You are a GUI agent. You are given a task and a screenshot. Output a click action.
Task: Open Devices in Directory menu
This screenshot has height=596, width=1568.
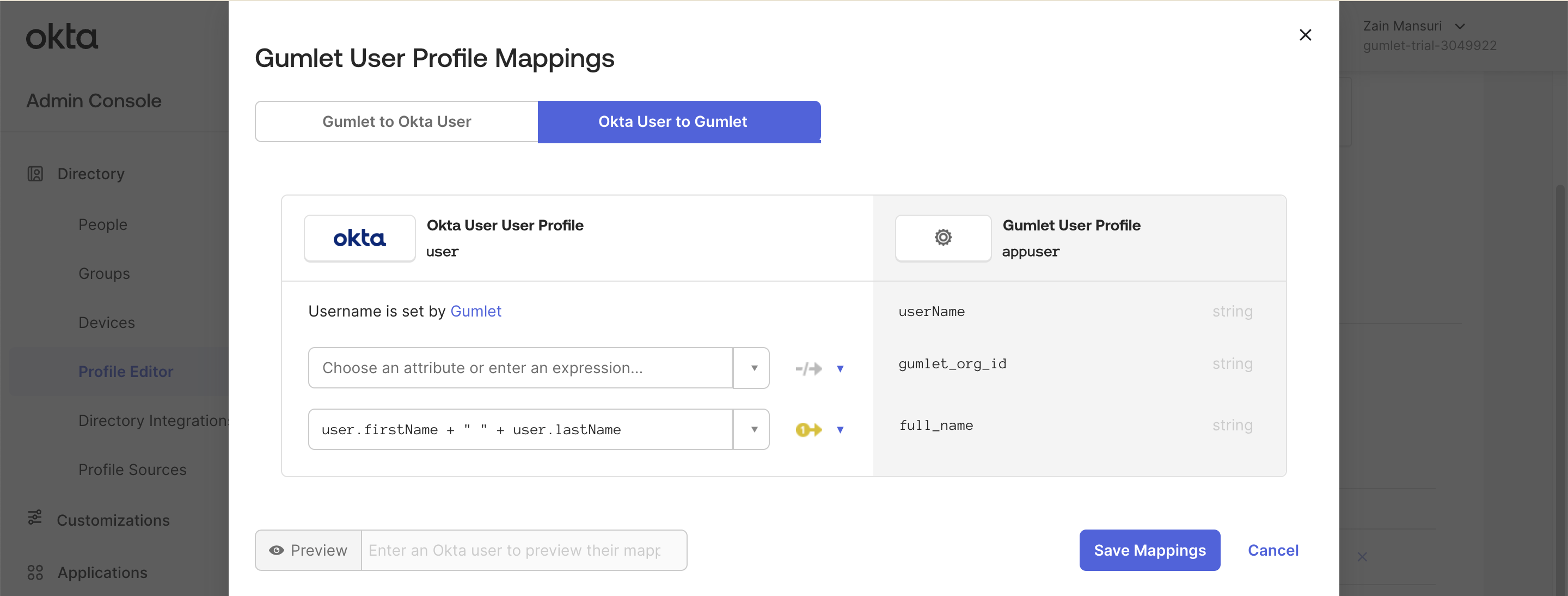click(107, 323)
